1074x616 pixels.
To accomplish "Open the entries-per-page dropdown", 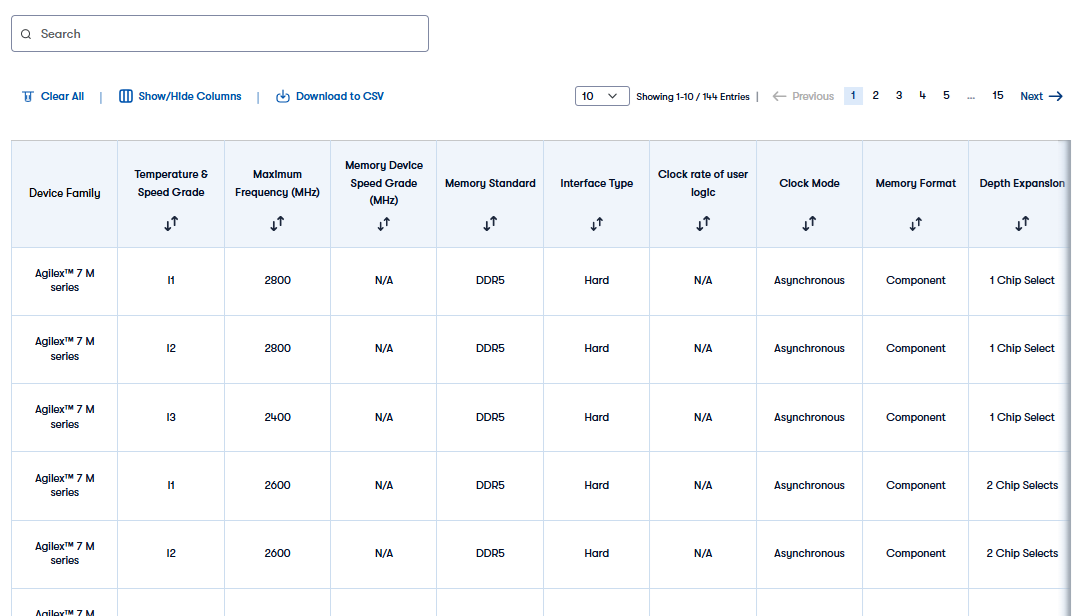I will click(x=602, y=96).
